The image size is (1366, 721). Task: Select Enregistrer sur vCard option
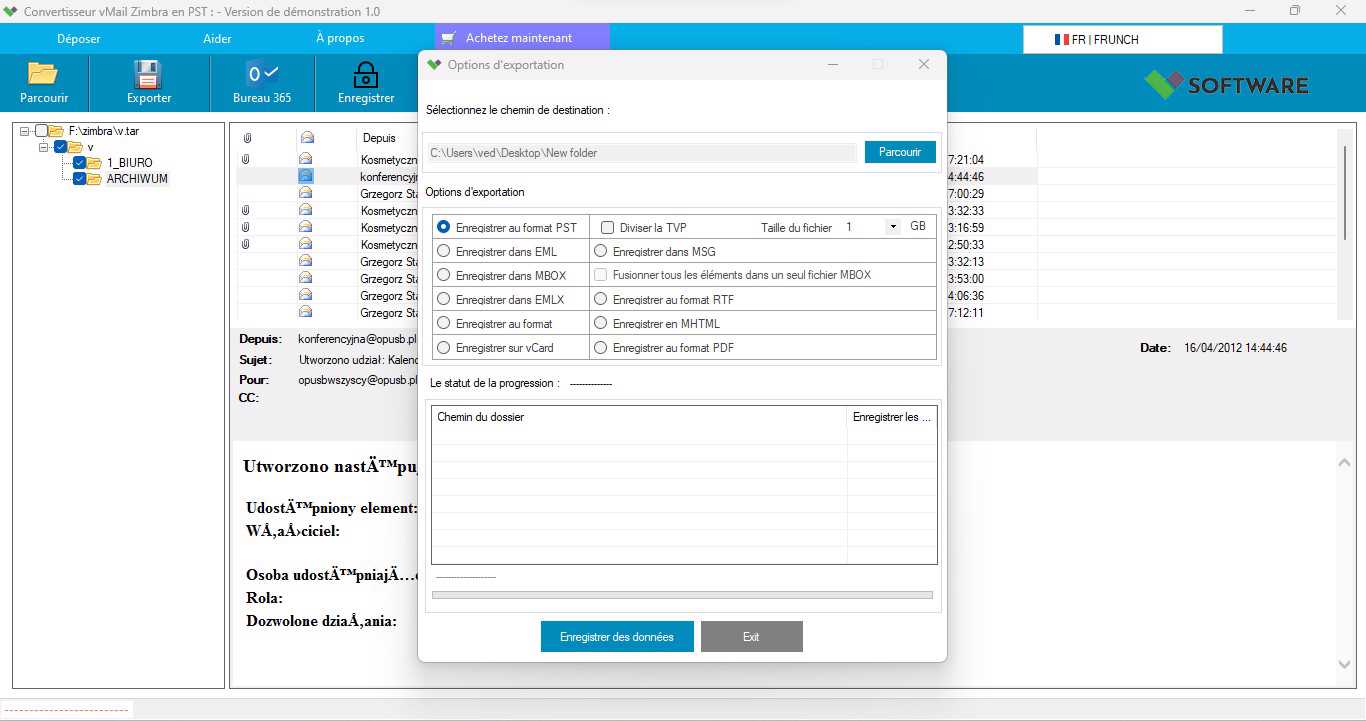click(444, 348)
